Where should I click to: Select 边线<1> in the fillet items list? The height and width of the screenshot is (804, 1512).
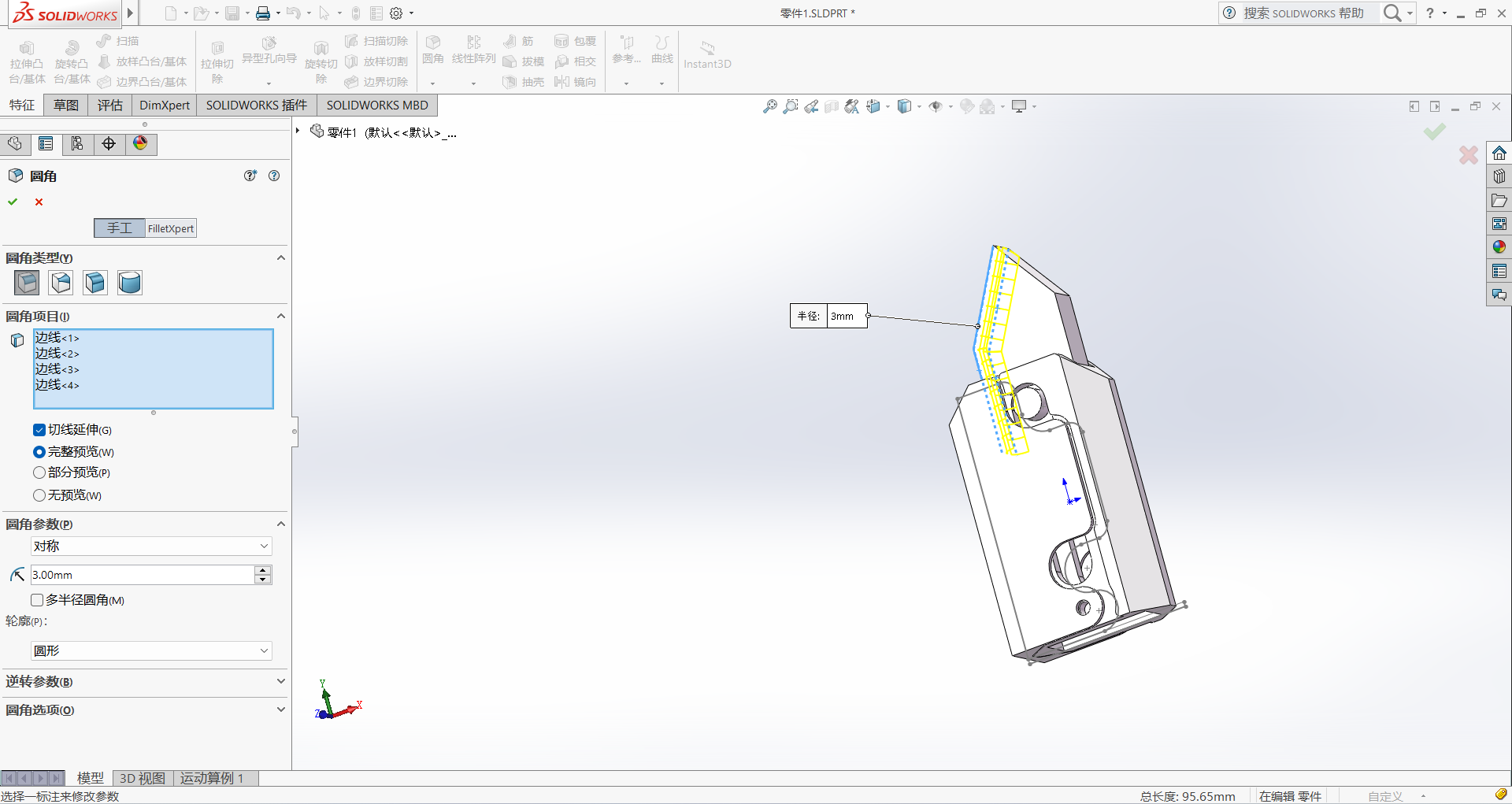(57, 338)
